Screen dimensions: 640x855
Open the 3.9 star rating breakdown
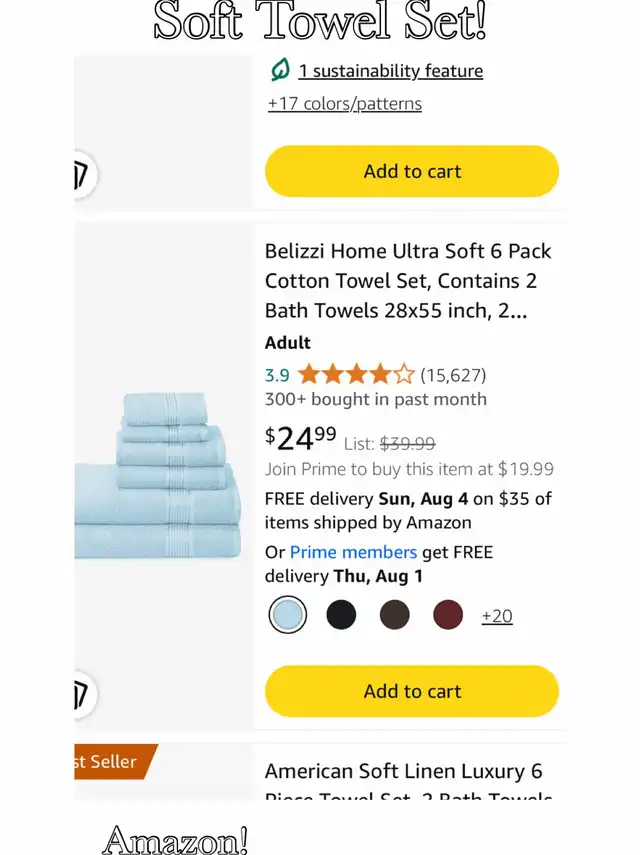339,375
